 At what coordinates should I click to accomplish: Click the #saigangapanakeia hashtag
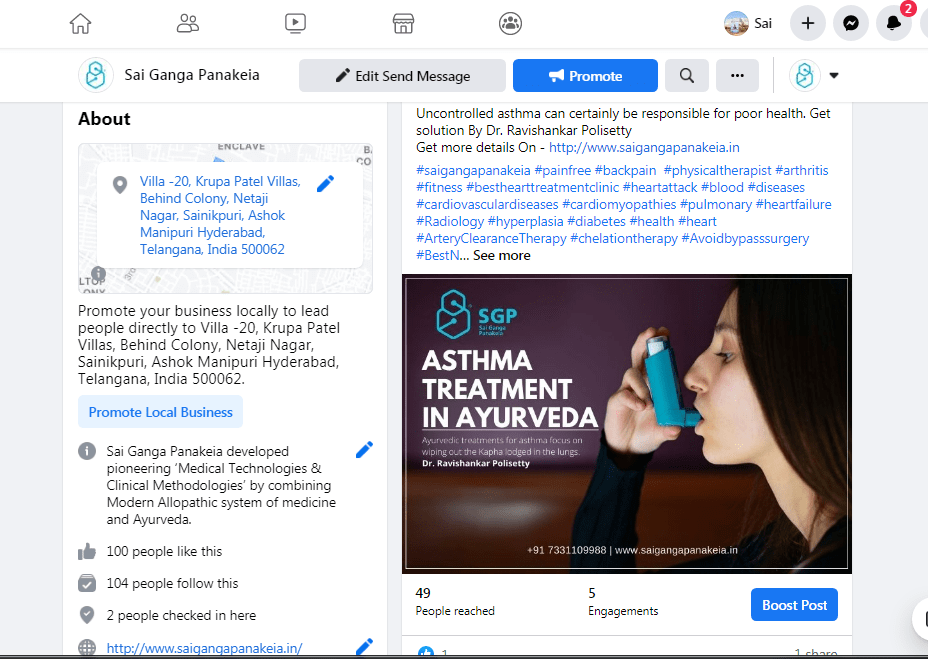point(473,171)
